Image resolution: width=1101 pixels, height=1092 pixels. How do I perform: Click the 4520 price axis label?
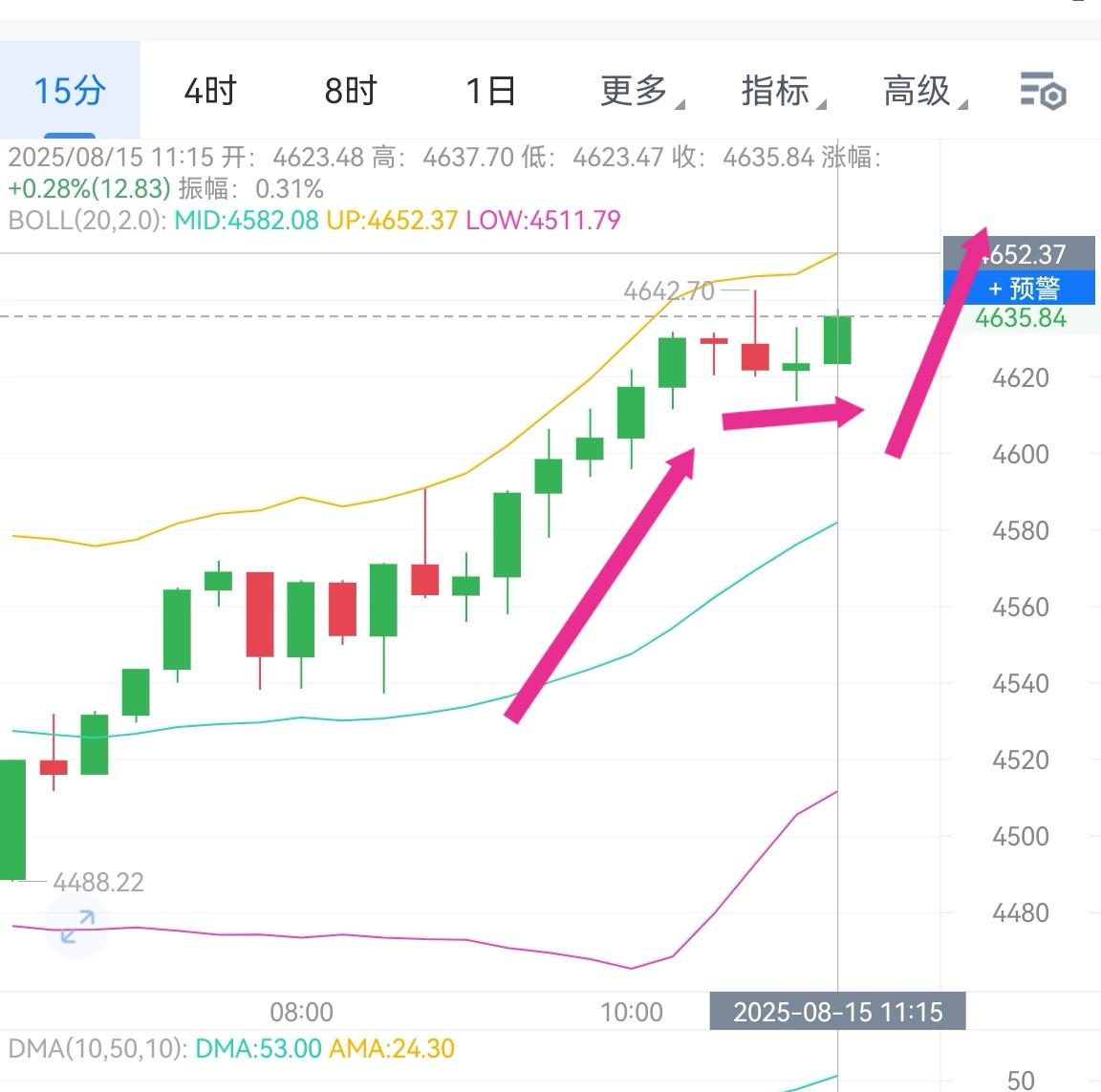(1021, 760)
